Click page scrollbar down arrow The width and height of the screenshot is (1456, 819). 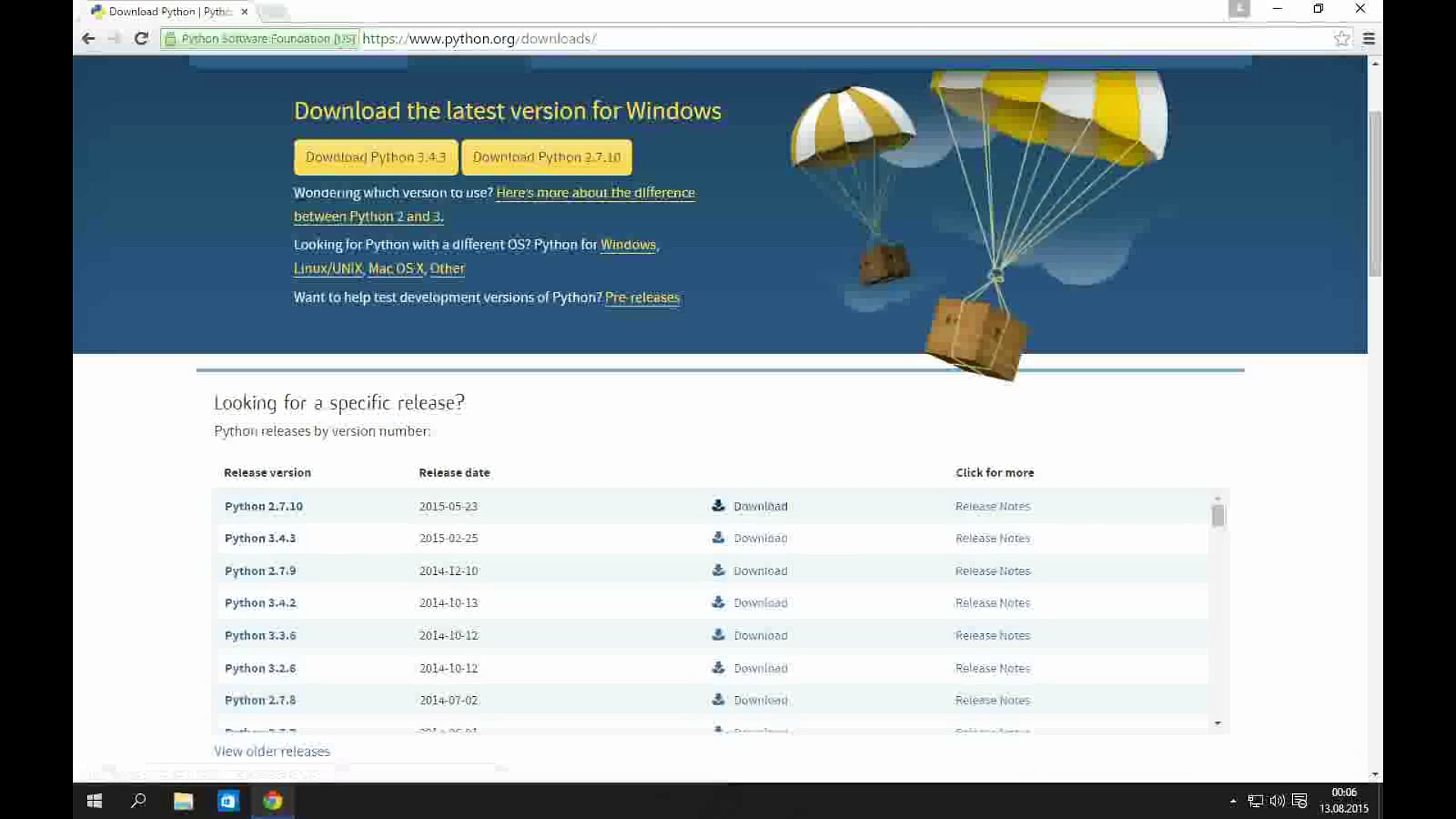[x=1375, y=774]
